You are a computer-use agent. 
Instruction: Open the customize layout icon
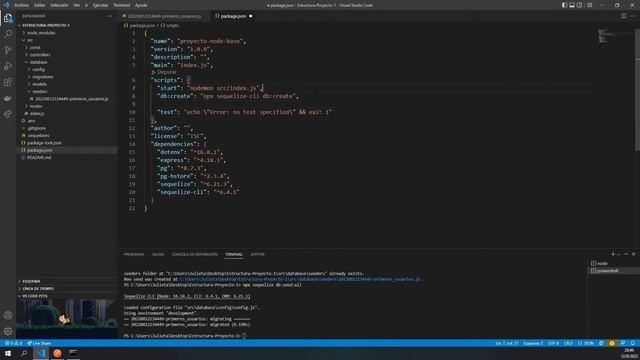tap(589, 5)
